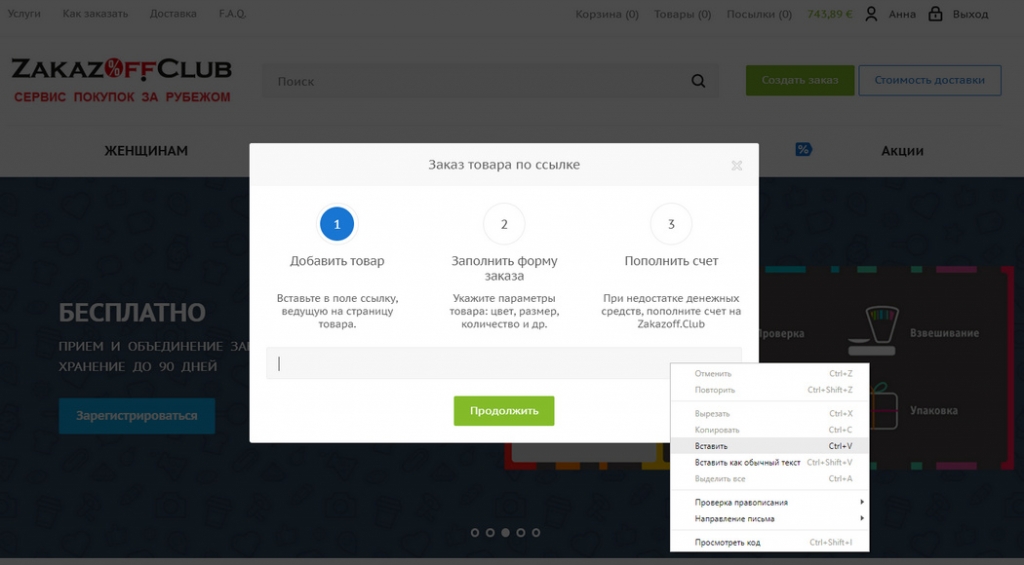Click the Создать заказ button
Viewport: 1024px width, 565px height.
[799, 80]
